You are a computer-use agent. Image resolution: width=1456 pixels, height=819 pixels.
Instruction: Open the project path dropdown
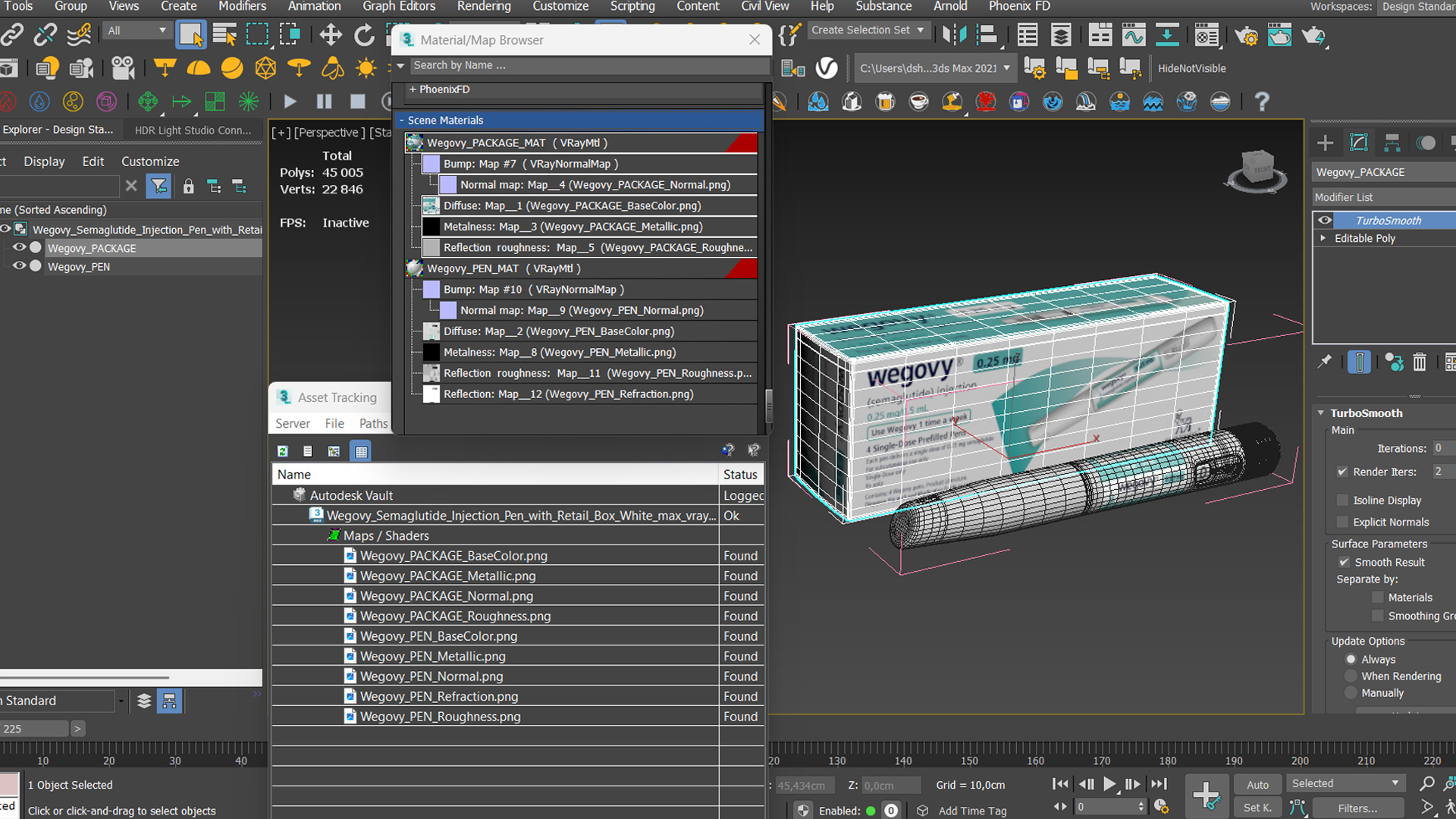pos(934,68)
